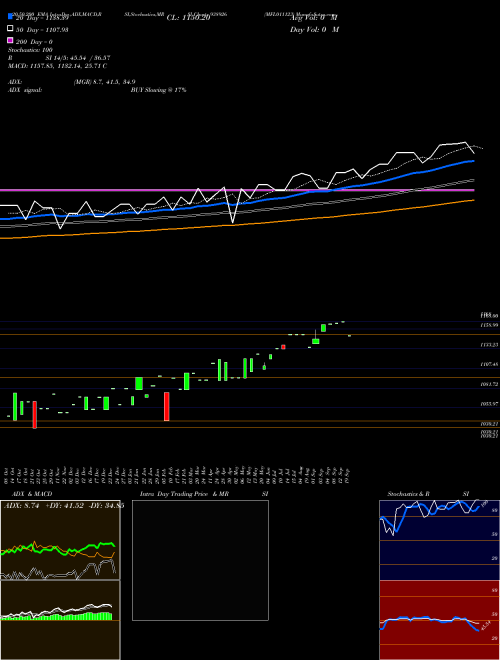This screenshot has width=500, height=660.
Task: Click the 'ADX signal:' label
Action: click(25, 90)
